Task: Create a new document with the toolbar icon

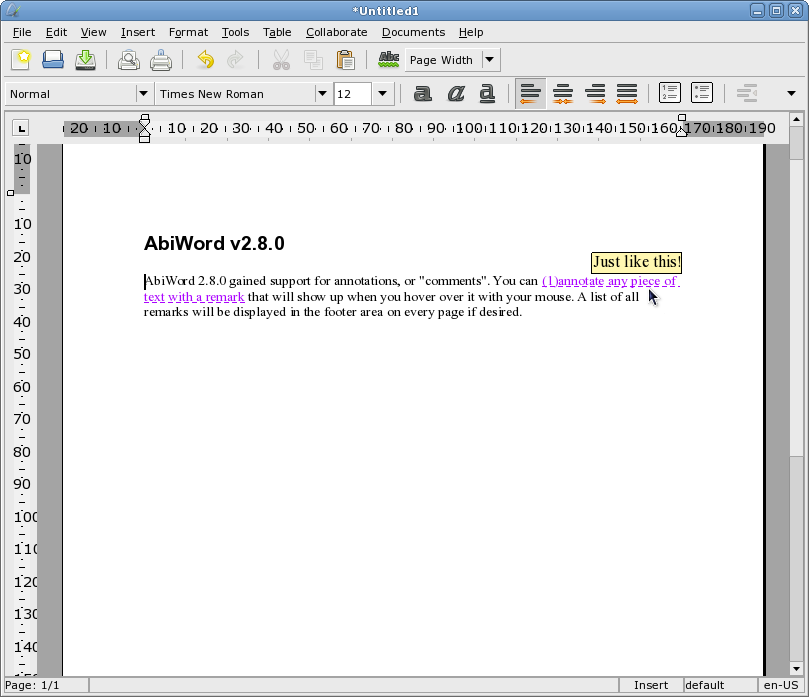Action: [21, 60]
